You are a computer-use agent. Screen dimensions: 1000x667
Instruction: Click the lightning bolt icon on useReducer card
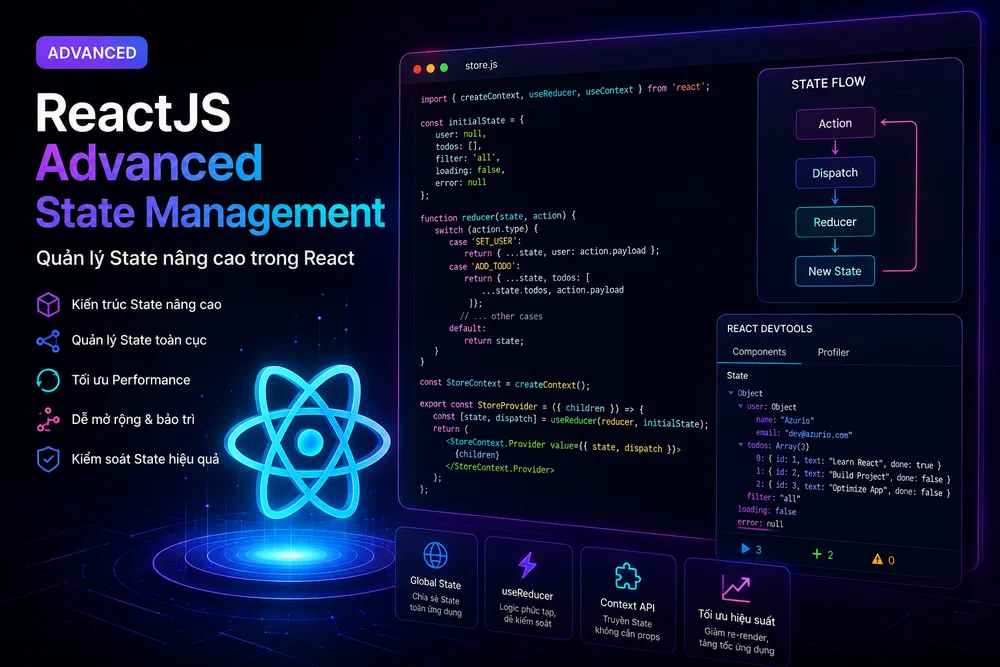[x=527, y=565]
